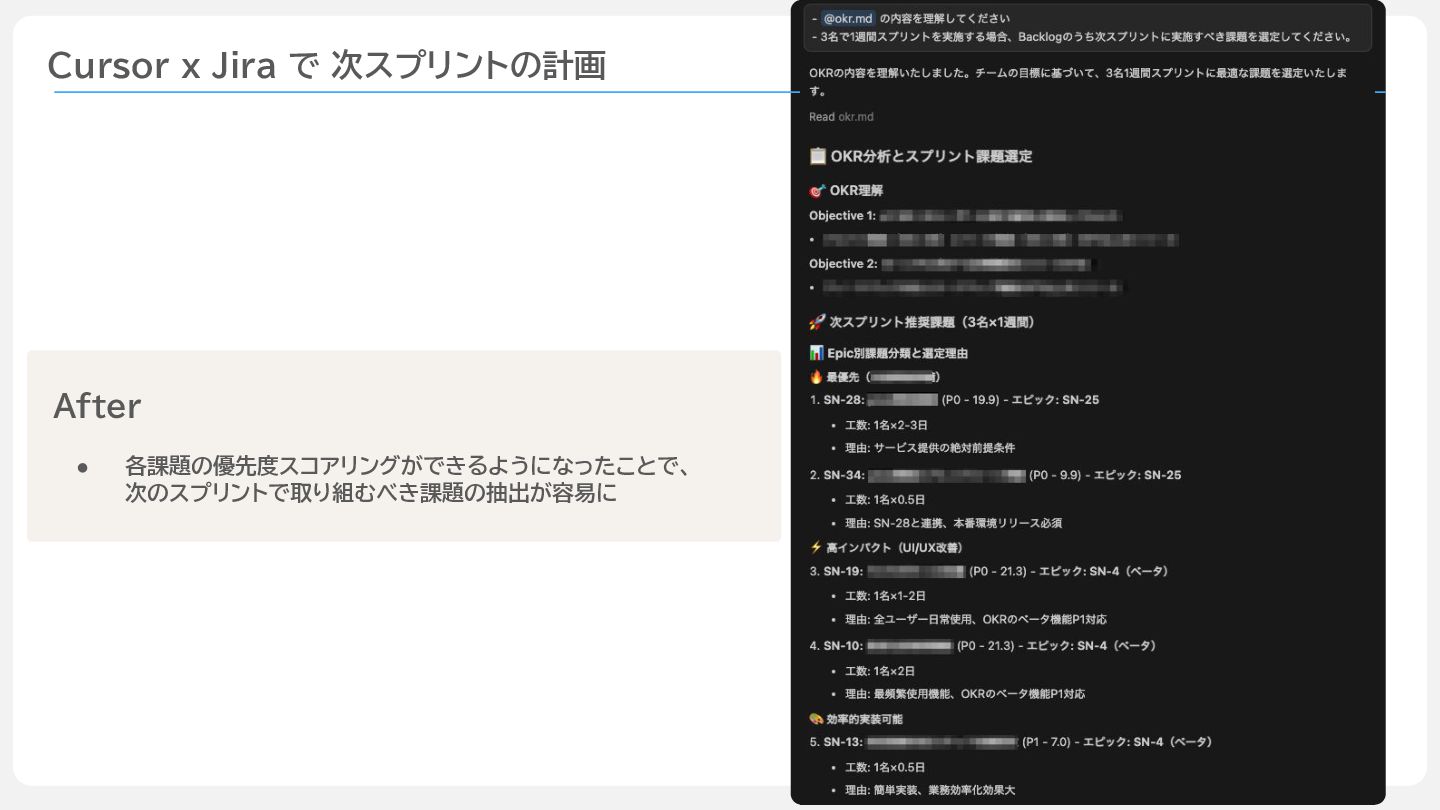The height and width of the screenshot is (810, 1440).
Task: Select '工数: 1名×2日' under SN-10
Action: (880, 670)
